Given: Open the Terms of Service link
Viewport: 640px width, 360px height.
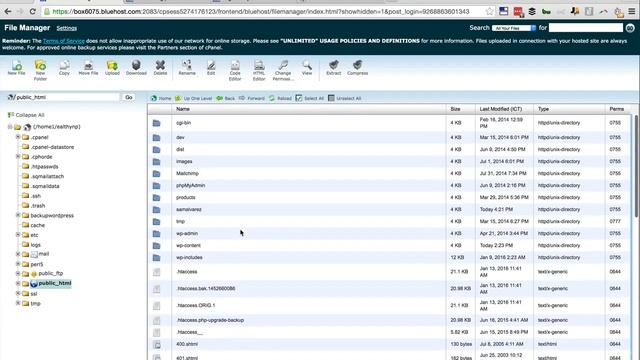Looking at the screenshot, I should click(x=64, y=41).
